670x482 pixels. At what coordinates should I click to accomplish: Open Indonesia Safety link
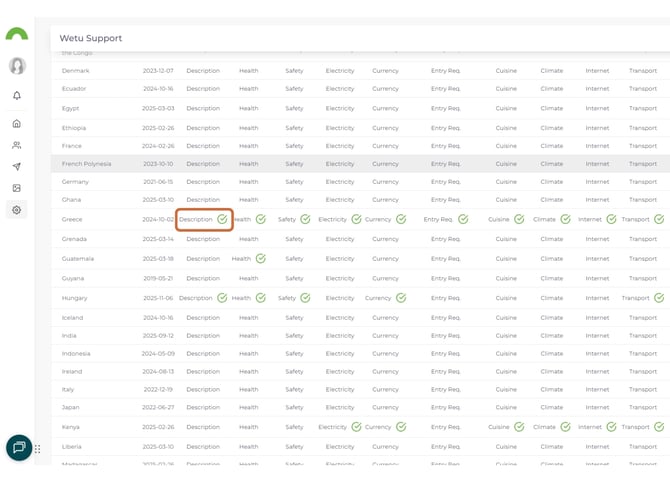pyautogui.click(x=294, y=353)
